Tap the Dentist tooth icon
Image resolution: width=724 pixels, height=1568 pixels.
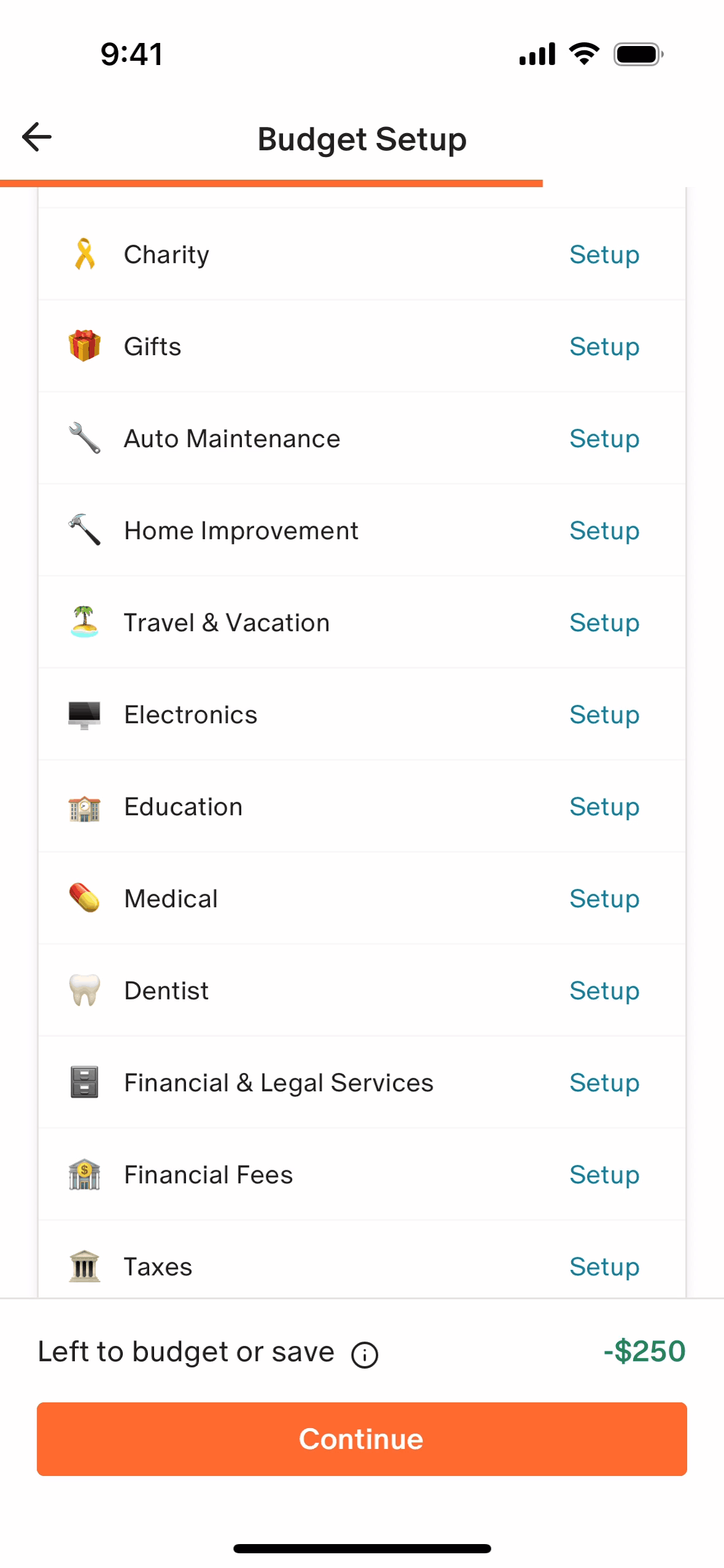pos(85,990)
